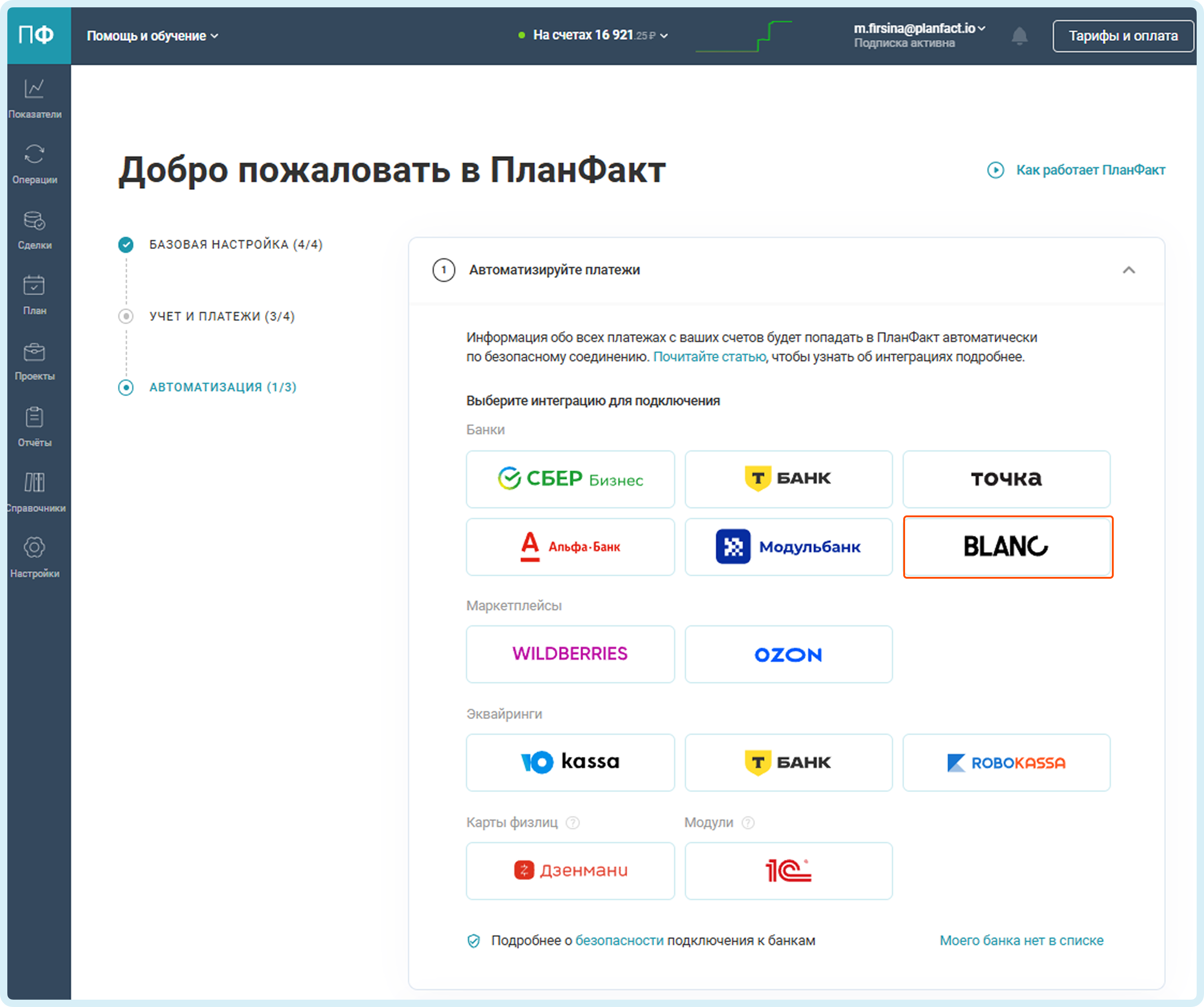Viewport: 1204px width, 1007px height.
Task: Click the shield security icon
Action: point(474,941)
